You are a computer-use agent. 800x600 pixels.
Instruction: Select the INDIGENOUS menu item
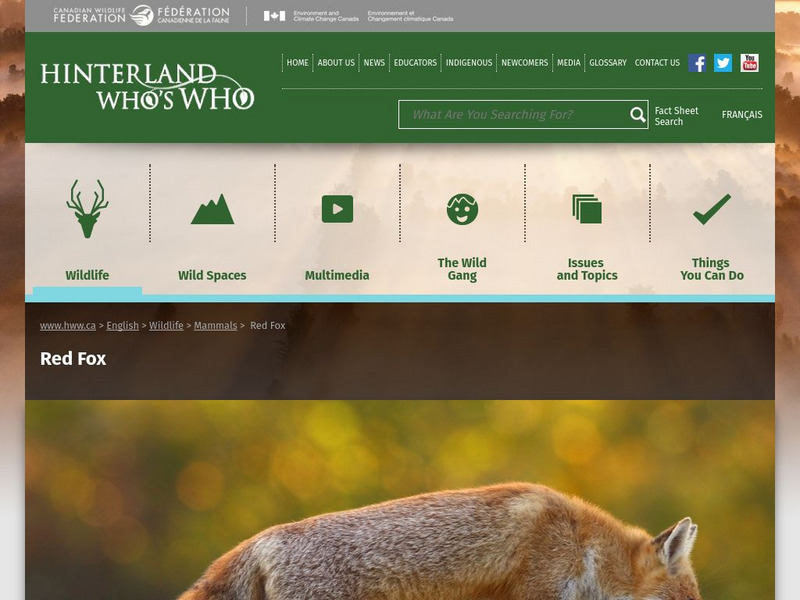tap(470, 62)
